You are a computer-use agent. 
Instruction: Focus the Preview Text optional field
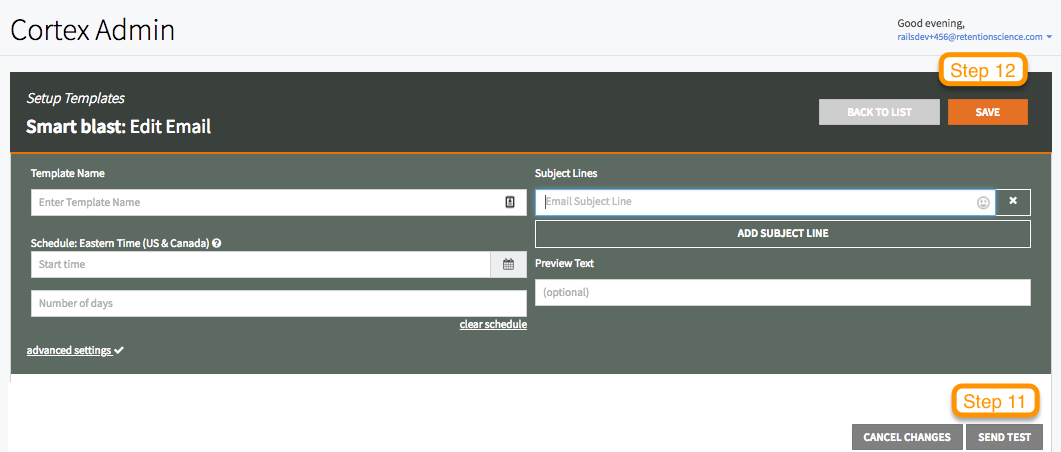(x=783, y=292)
